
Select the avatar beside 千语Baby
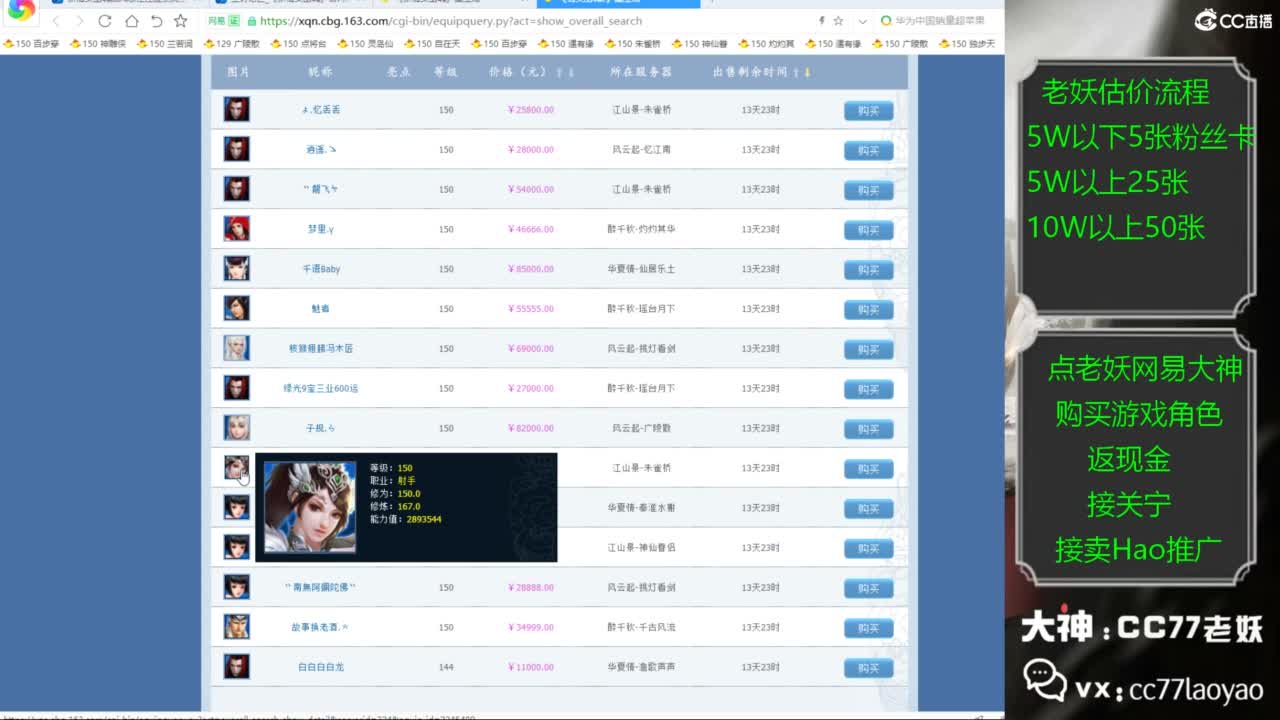[x=236, y=269]
